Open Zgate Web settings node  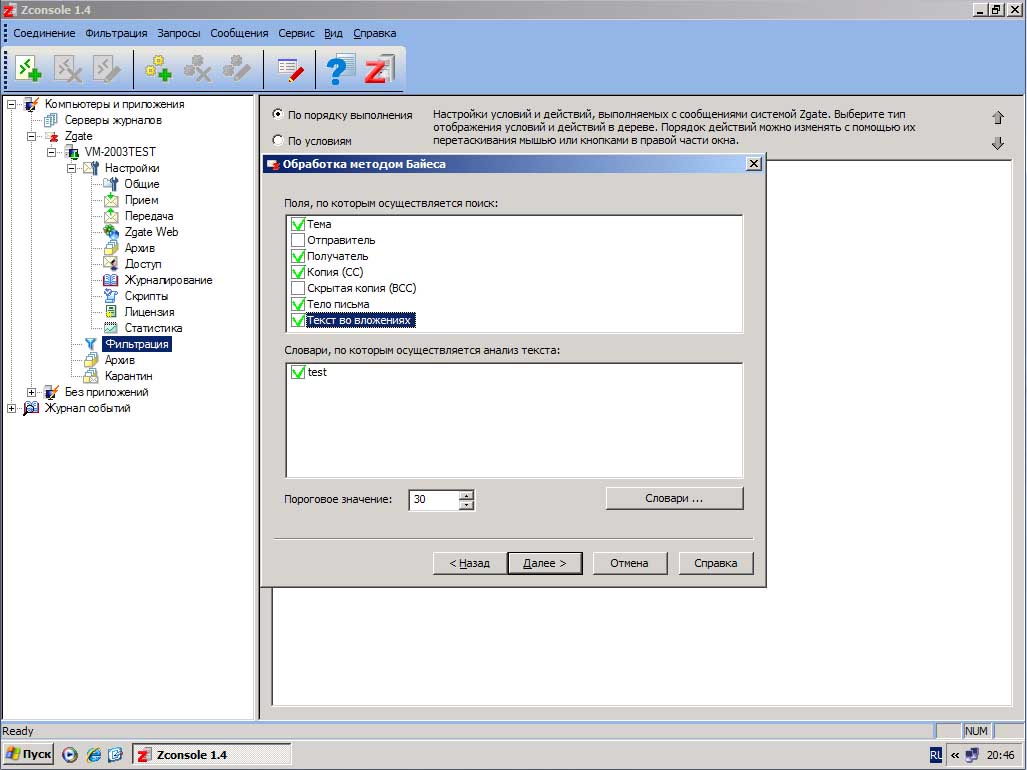(x=151, y=232)
